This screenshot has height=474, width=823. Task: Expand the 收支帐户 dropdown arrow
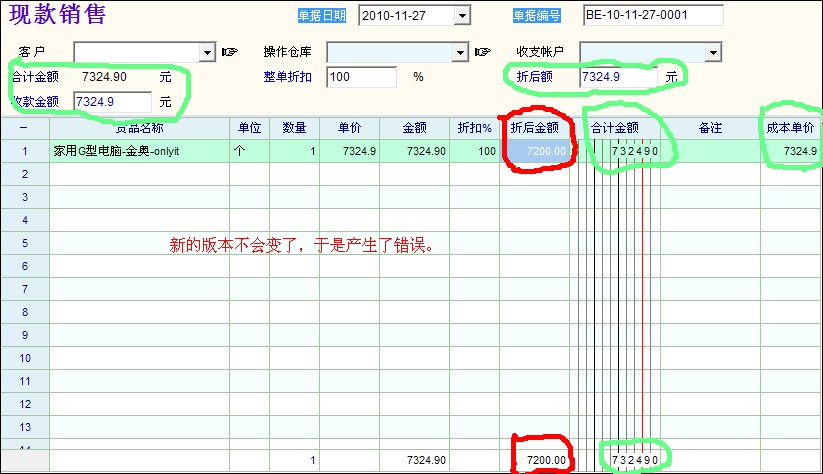click(713, 52)
